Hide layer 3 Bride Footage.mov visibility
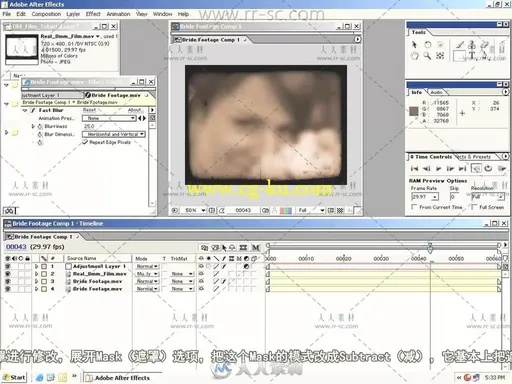Image resolution: width=512 pixels, height=384 pixels. (8, 282)
